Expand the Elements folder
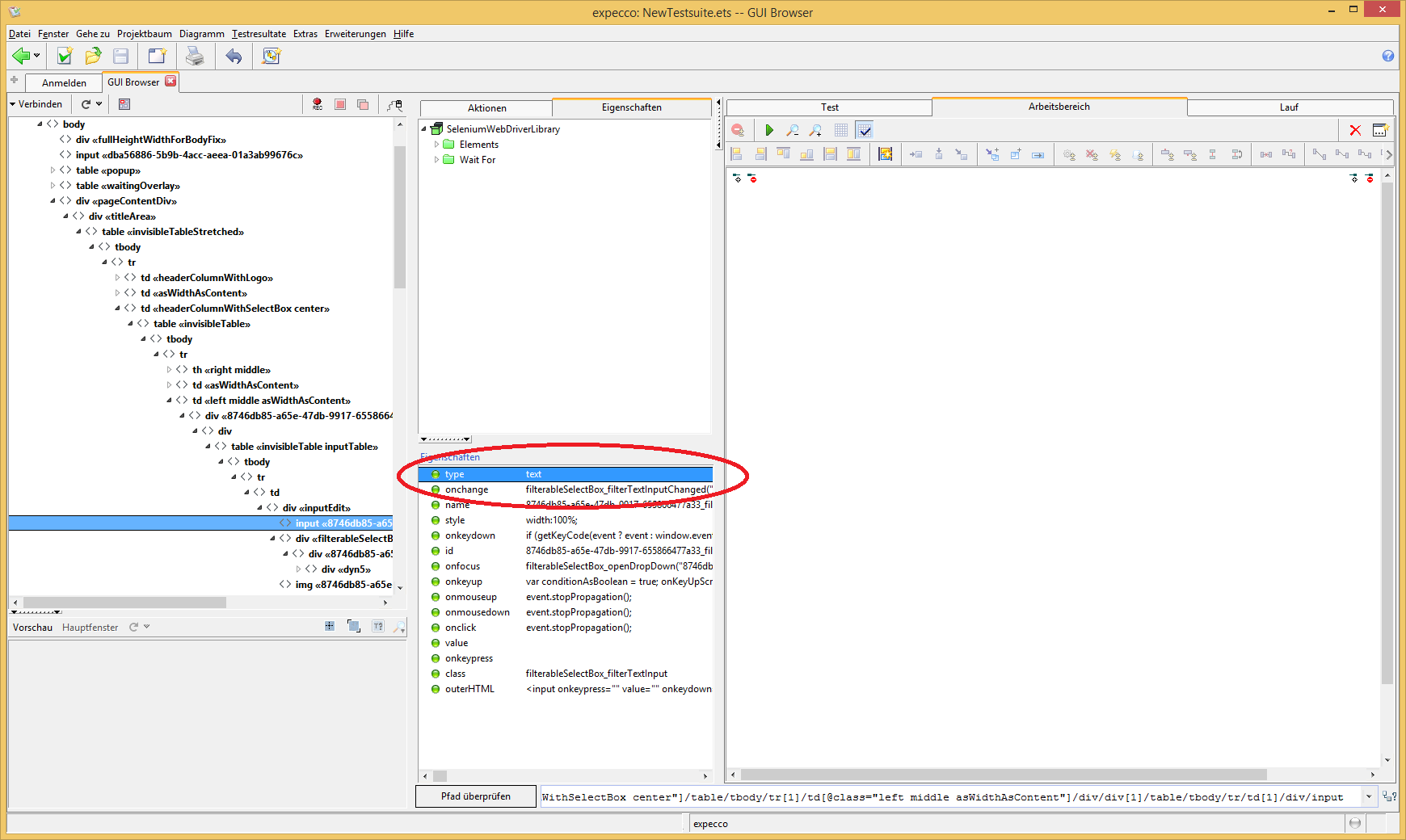The height and width of the screenshot is (840, 1406). click(437, 145)
